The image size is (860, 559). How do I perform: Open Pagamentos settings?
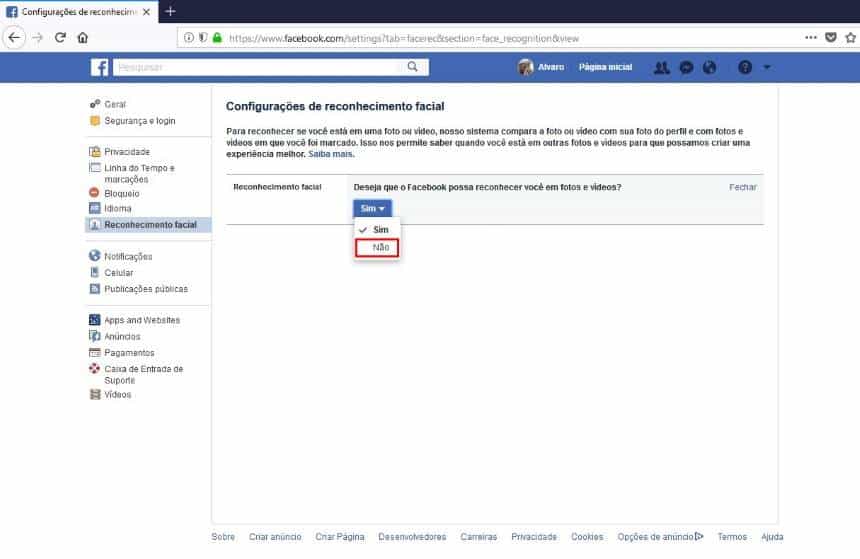click(122, 353)
